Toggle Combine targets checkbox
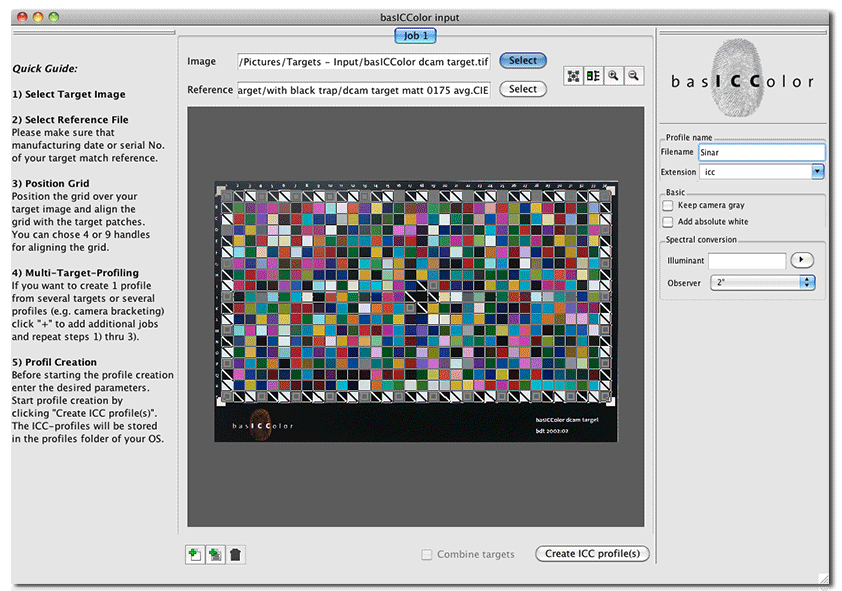Image resolution: width=842 pixels, height=591 pixels. tap(427, 554)
